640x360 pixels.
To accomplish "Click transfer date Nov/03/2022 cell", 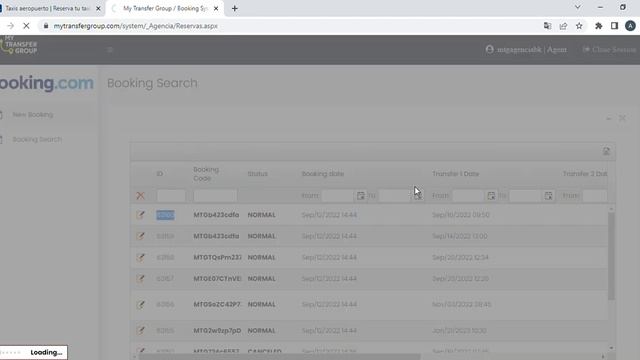I will pos(462,304).
